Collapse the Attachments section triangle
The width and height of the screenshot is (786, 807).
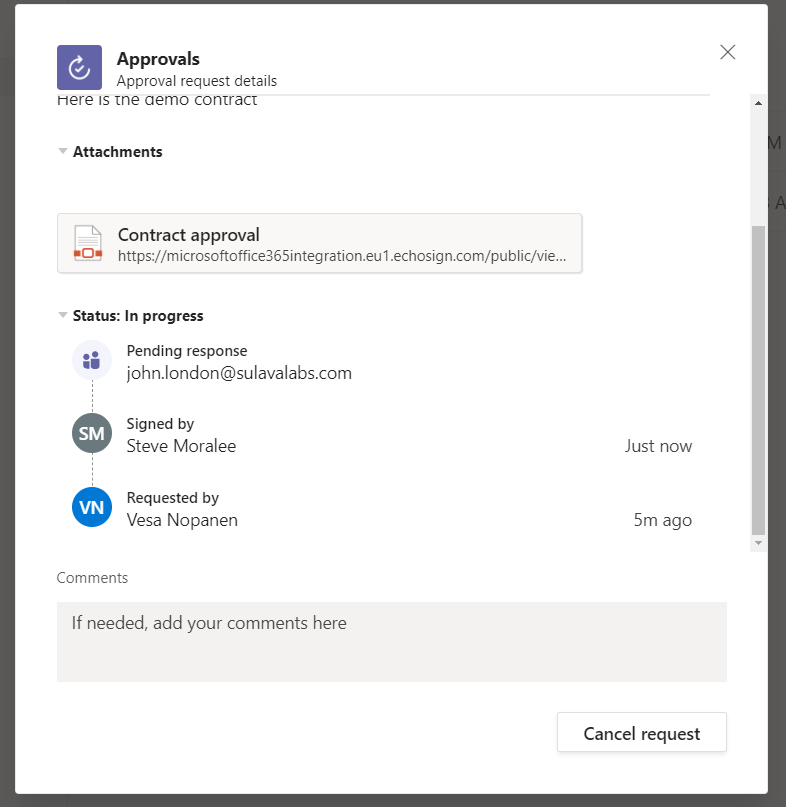click(63, 152)
